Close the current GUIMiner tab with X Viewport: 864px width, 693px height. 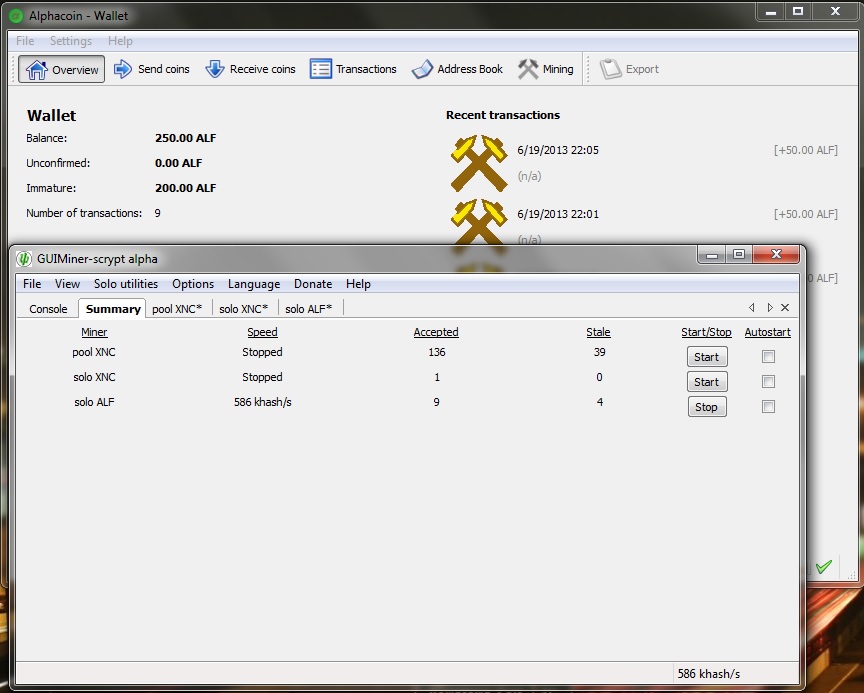[x=785, y=307]
